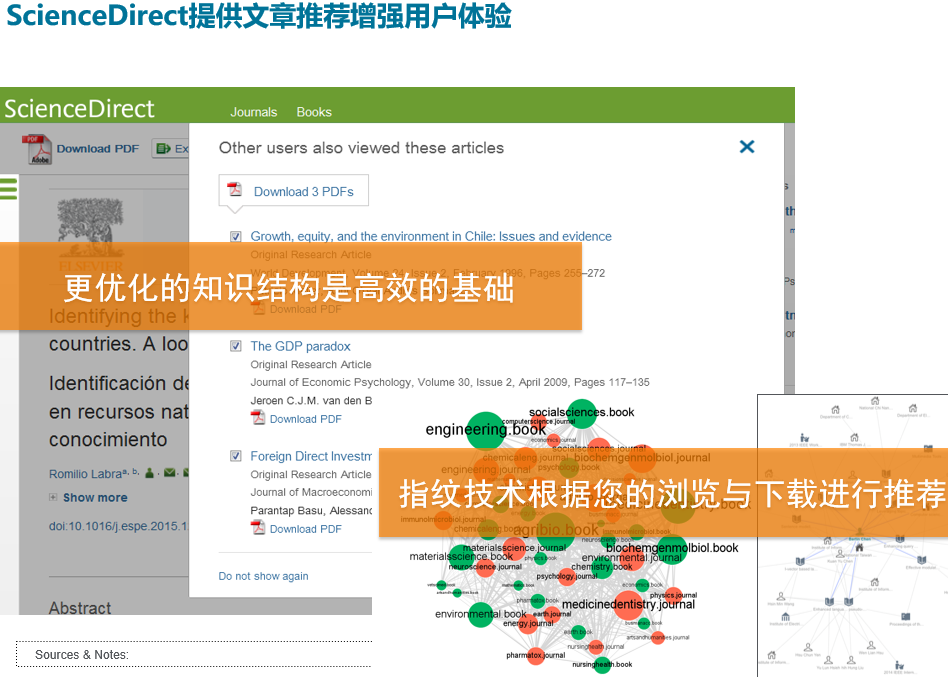Click Do not show again link

[x=263, y=576]
